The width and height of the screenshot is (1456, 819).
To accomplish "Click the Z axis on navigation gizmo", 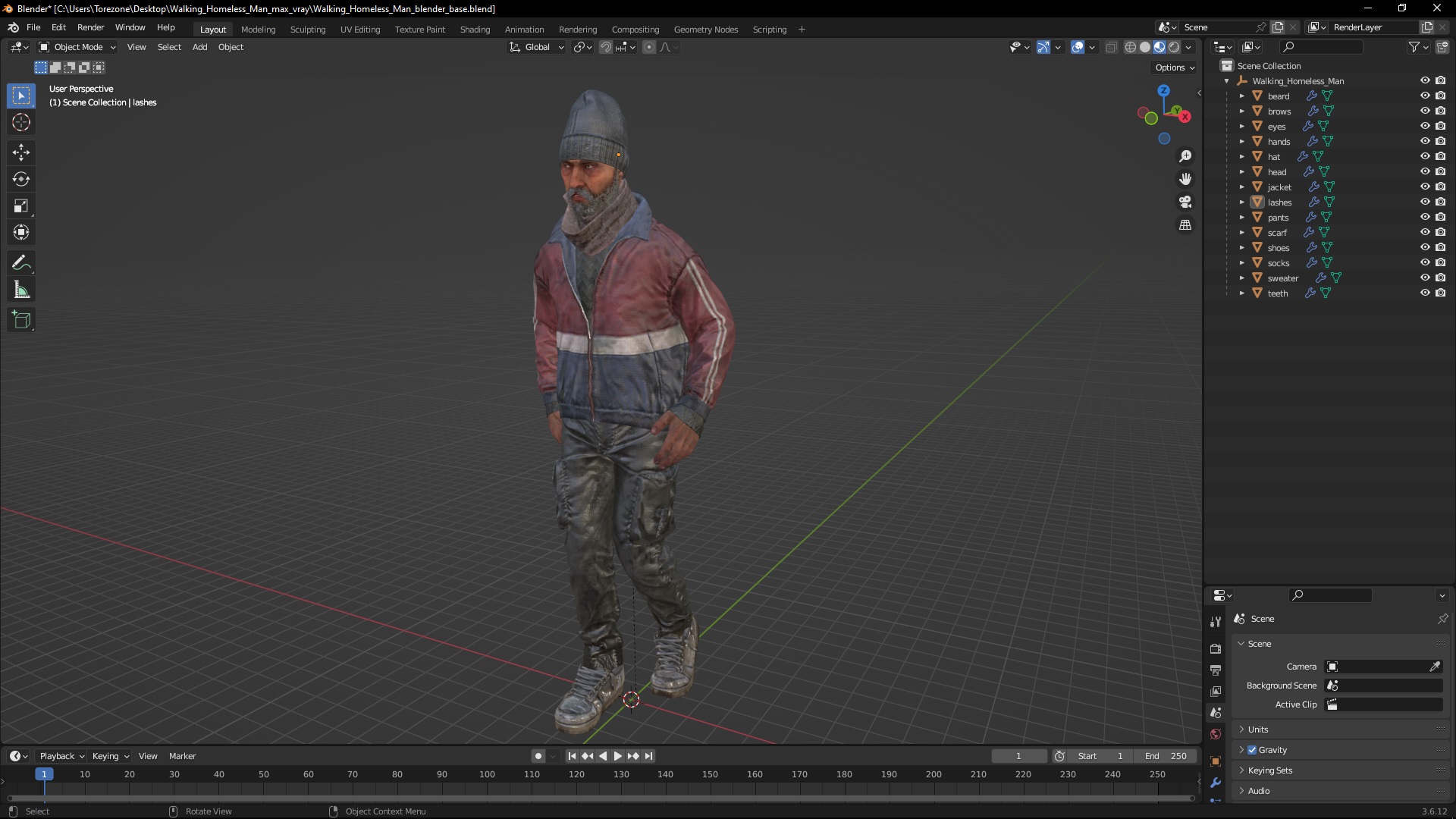I will 1163,90.
